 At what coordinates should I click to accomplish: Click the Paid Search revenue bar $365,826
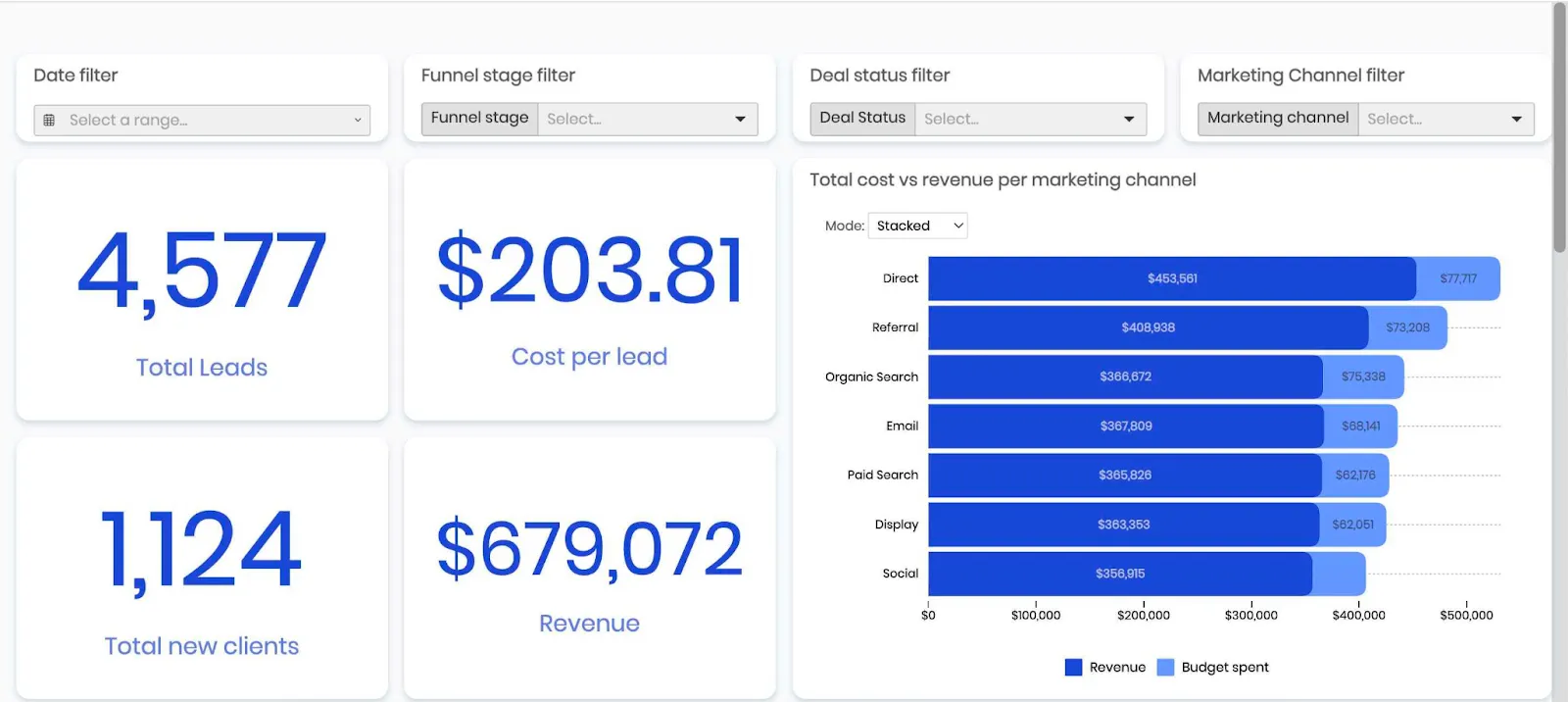(x=1125, y=475)
